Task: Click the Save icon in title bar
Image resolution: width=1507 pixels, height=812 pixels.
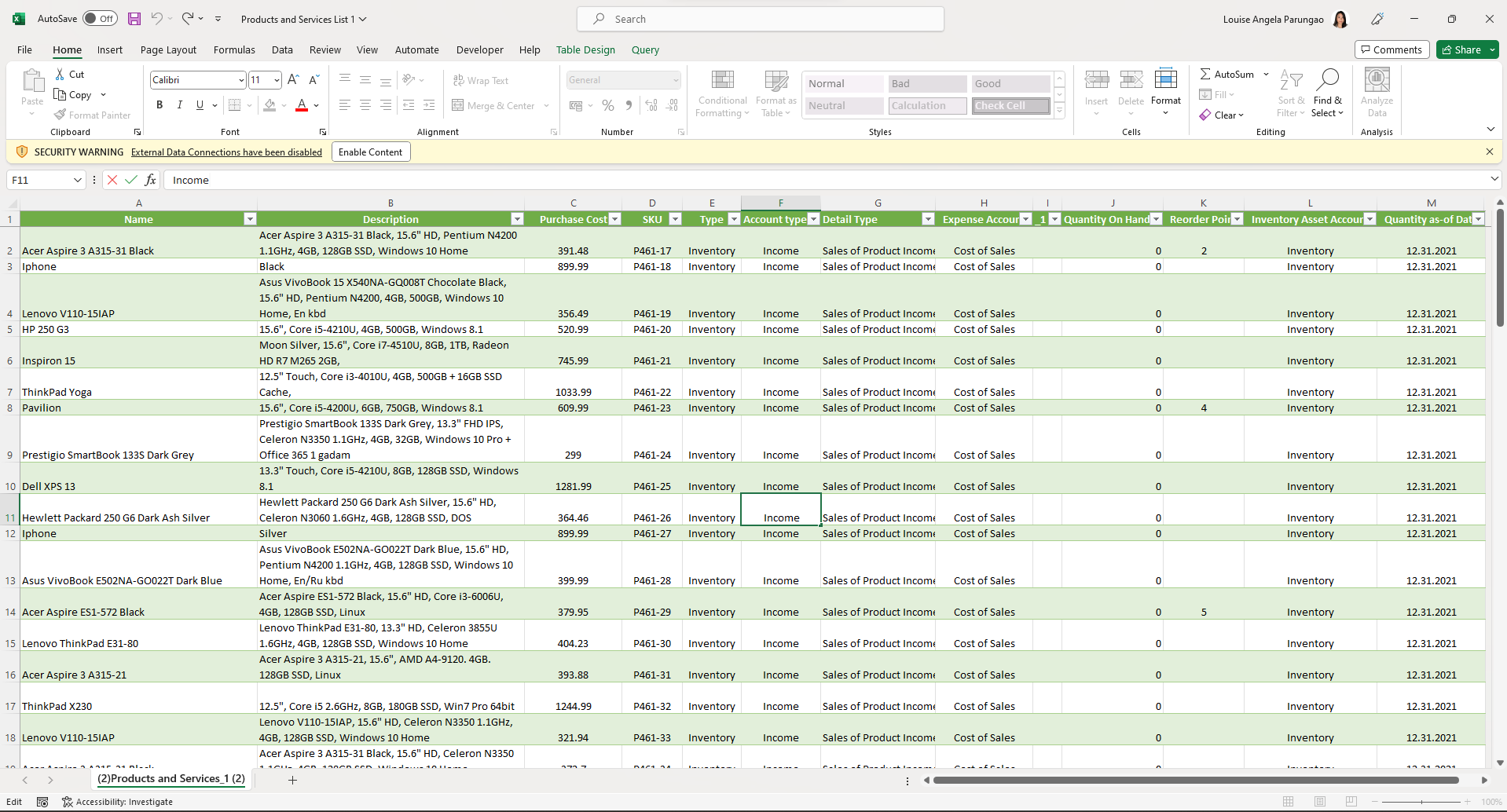Action: click(x=134, y=19)
